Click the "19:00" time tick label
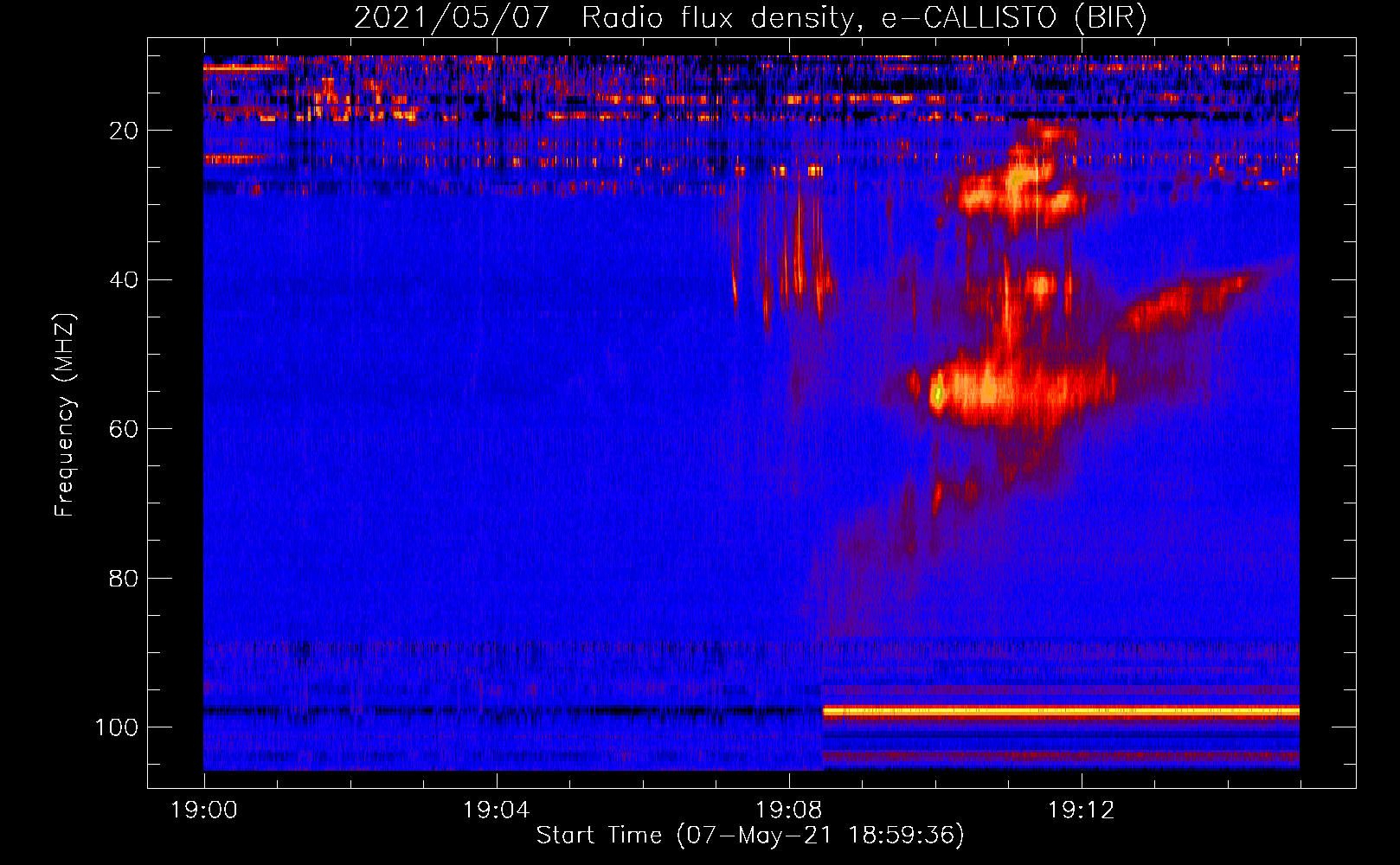This screenshot has width=1400, height=865. [204, 811]
